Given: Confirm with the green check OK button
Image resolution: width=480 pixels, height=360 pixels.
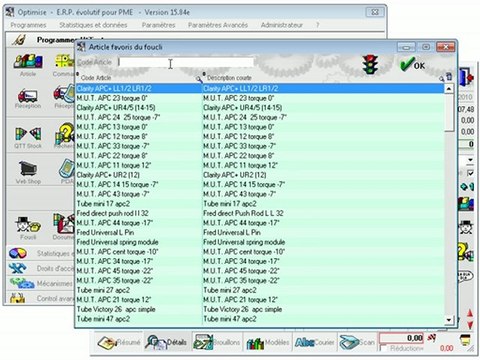Looking at the screenshot, I should pos(413,64).
